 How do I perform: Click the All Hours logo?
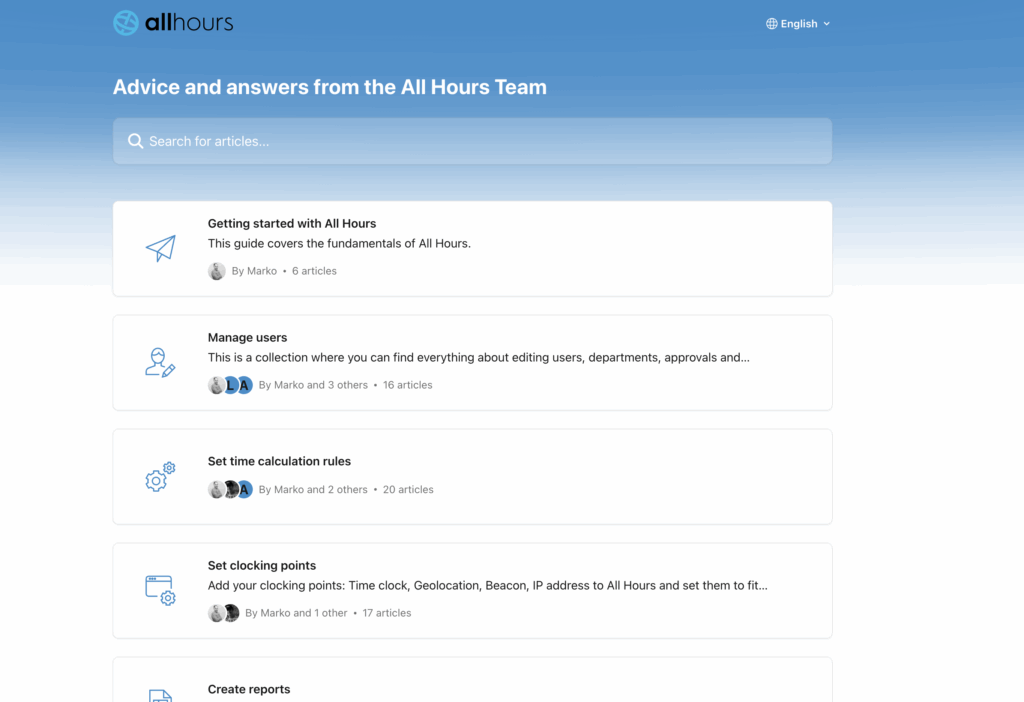(x=173, y=23)
